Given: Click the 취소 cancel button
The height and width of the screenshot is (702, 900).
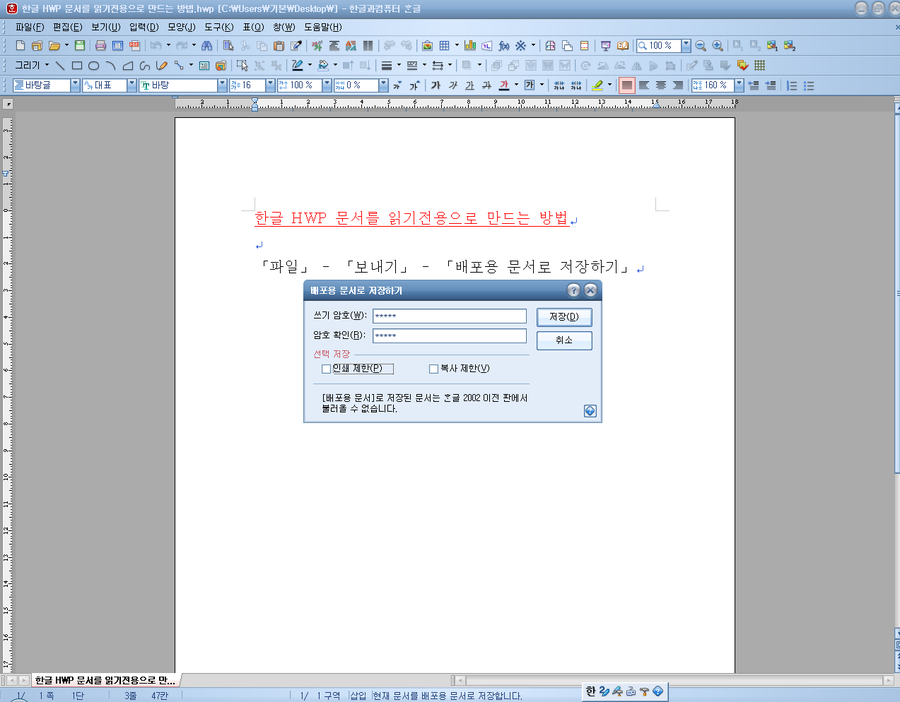Looking at the screenshot, I should (564, 340).
